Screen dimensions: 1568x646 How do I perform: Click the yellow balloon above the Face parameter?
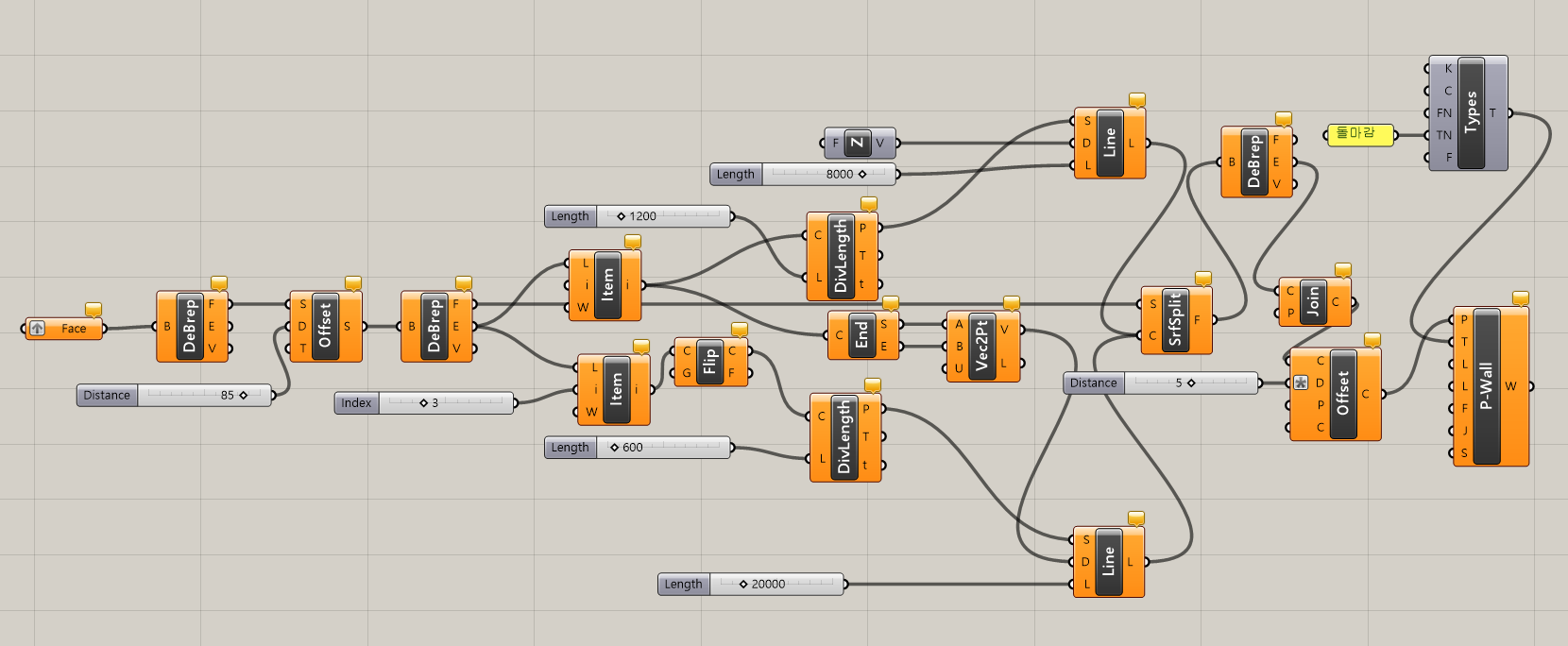(94, 310)
